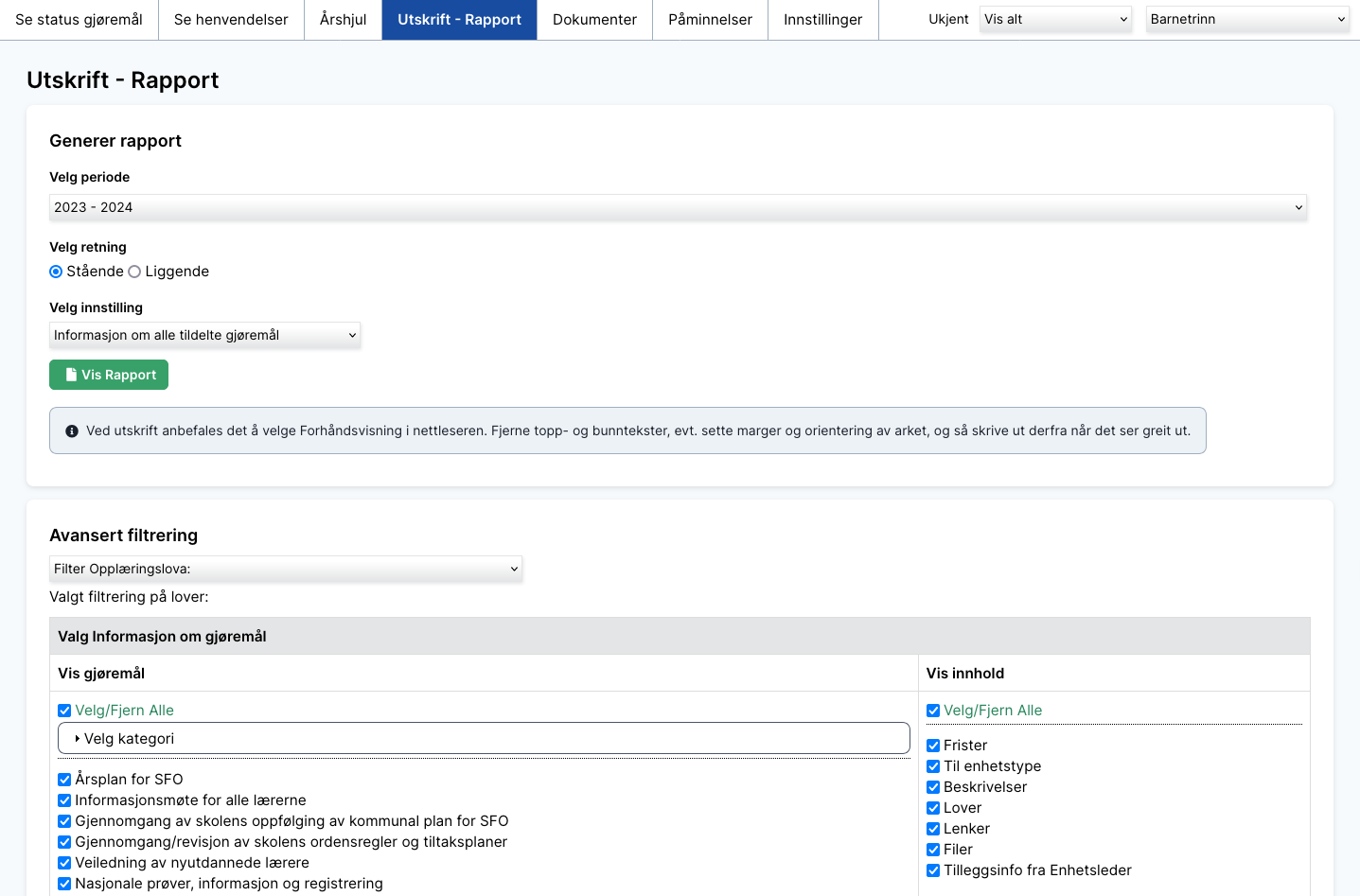Toggle the Beskrivelser checkbox

coord(933,787)
